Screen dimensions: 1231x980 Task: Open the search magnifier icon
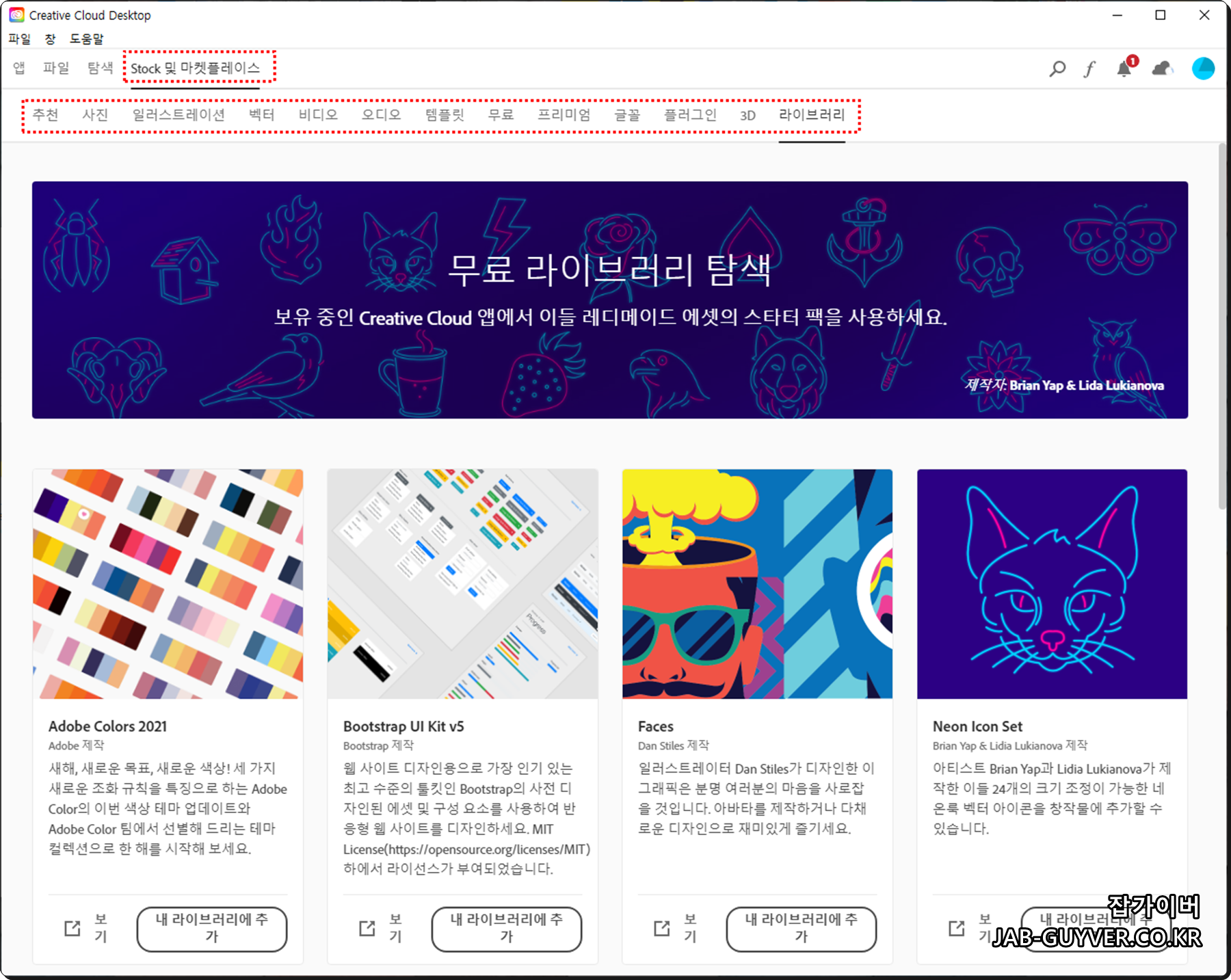(x=1057, y=68)
